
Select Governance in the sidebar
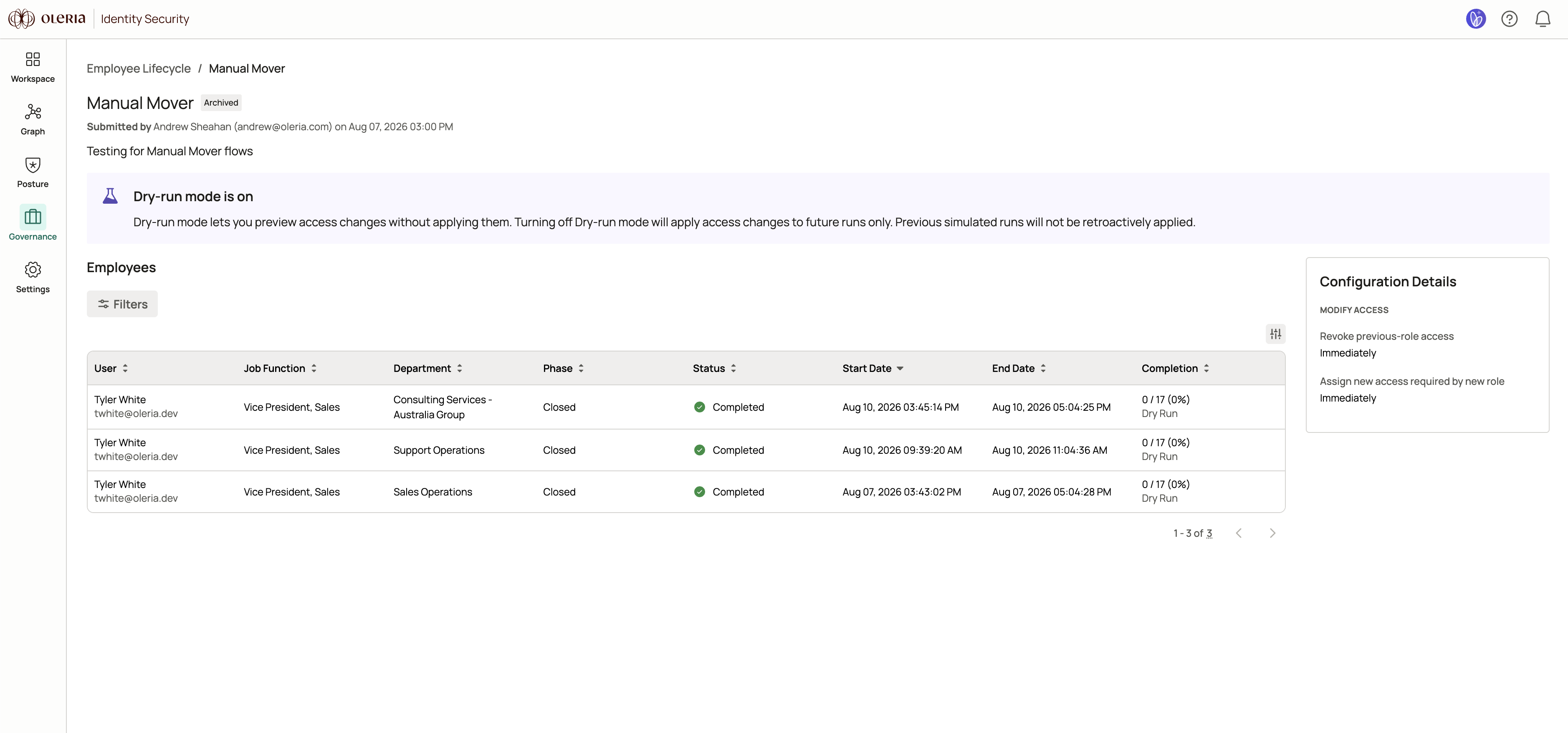[x=33, y=223]
